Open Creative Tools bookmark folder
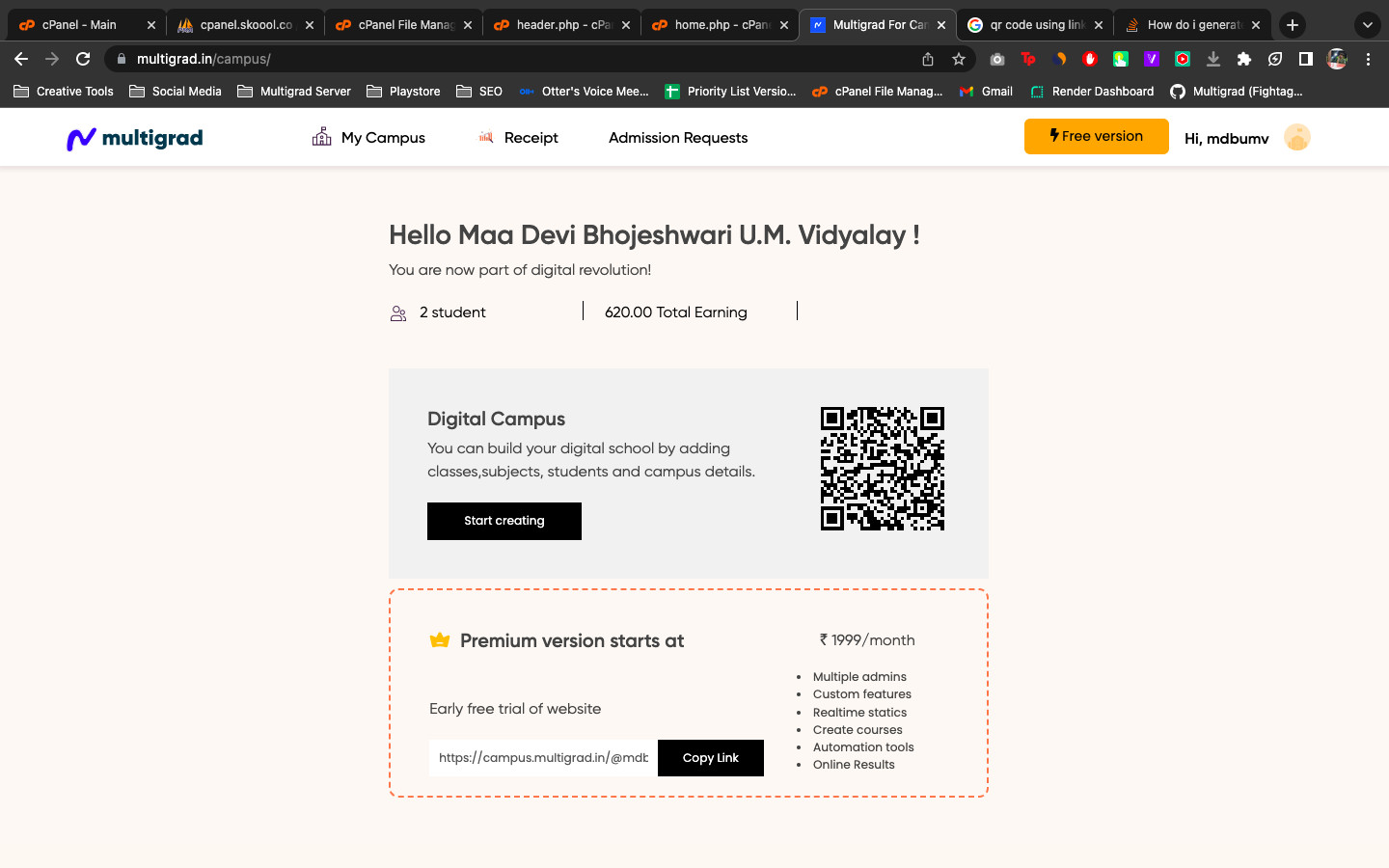The width and height of the screenshot is (1389, 868). click(x=64, y=92)
